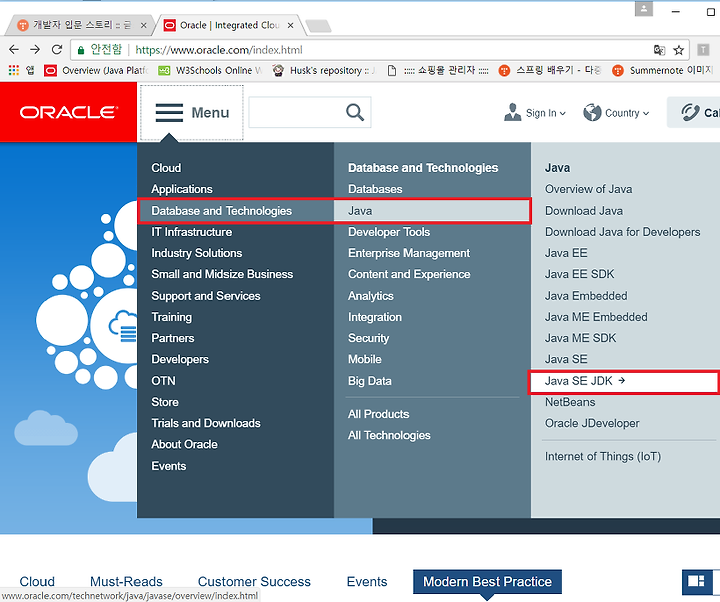The height and width of the screenshot is (602, 720).
Task: Open the Internet of Things (IoT) link
Action: (603, 456)
